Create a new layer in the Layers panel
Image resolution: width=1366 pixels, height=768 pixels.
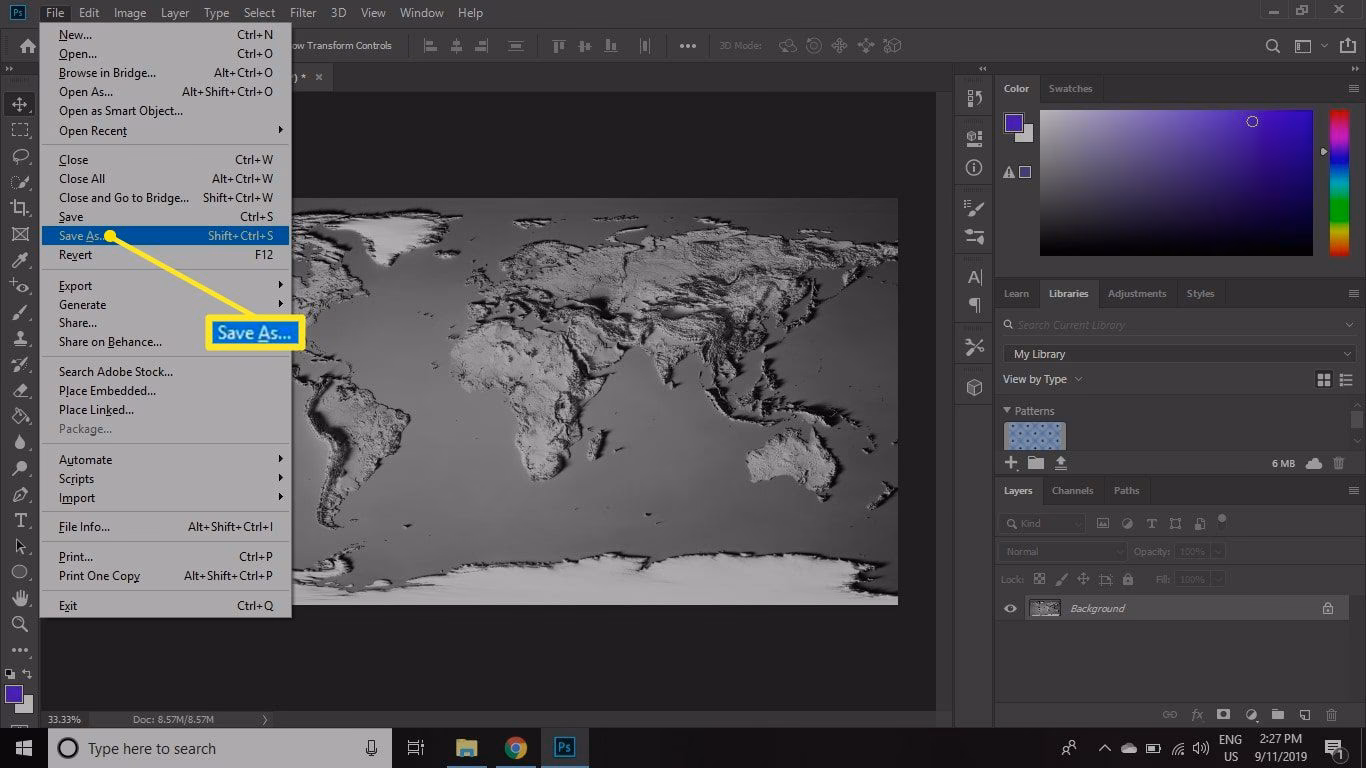click(x=1305, y=714)
